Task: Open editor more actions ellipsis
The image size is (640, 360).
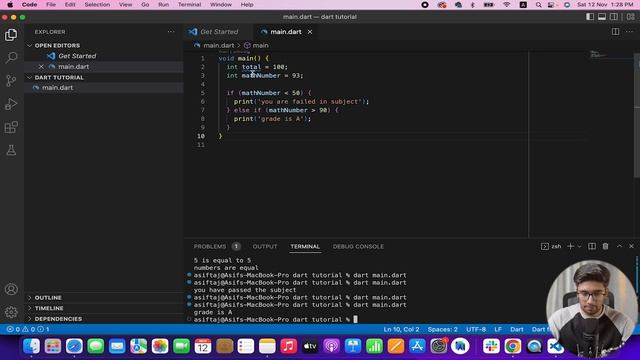Action: click(x=629, y=32)
